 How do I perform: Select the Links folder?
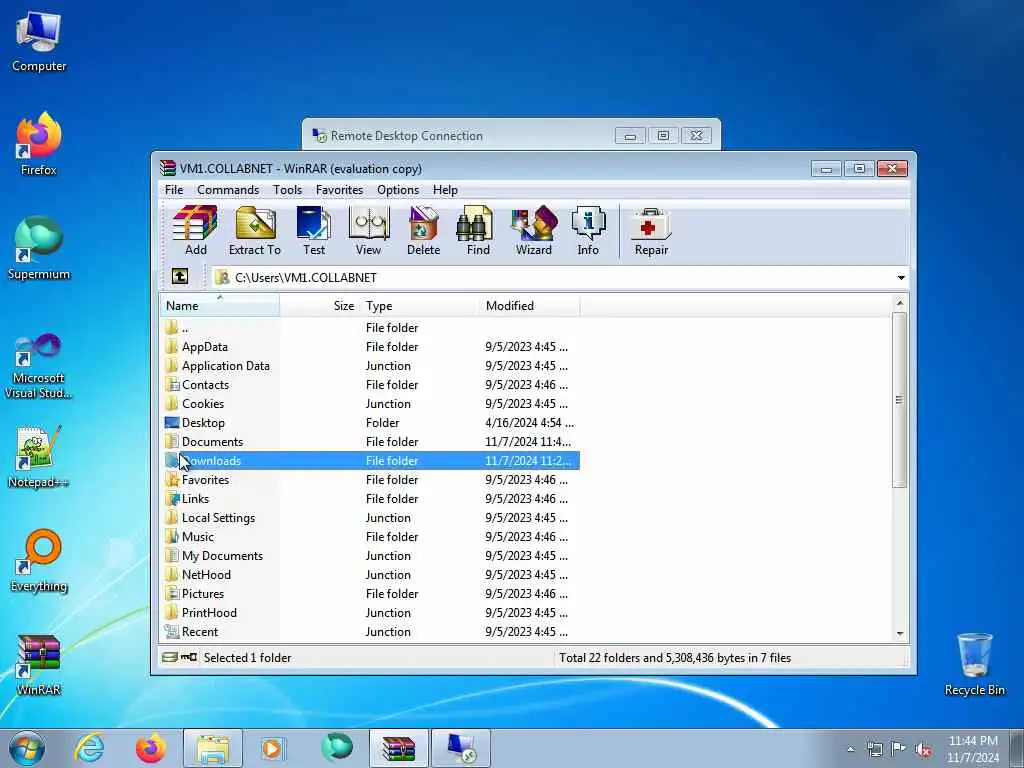[x=370, y=498]
